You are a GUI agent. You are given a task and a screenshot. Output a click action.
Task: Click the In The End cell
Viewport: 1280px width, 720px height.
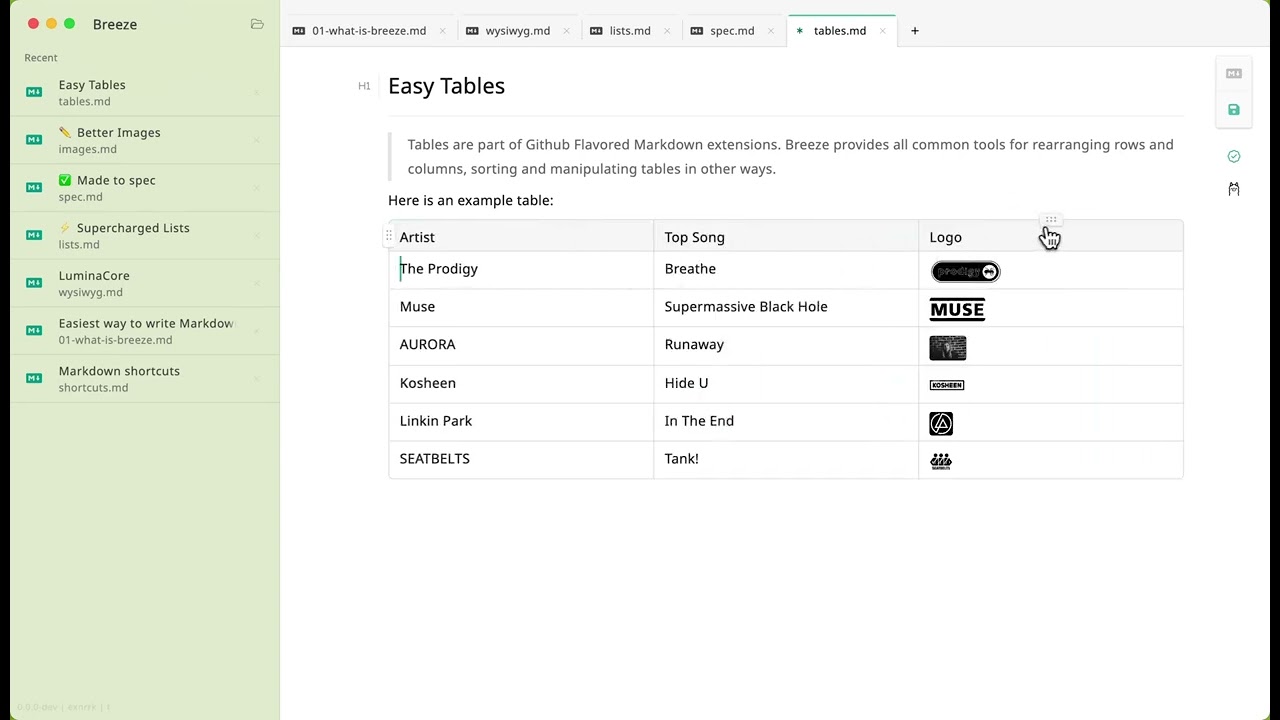[786, 421]
